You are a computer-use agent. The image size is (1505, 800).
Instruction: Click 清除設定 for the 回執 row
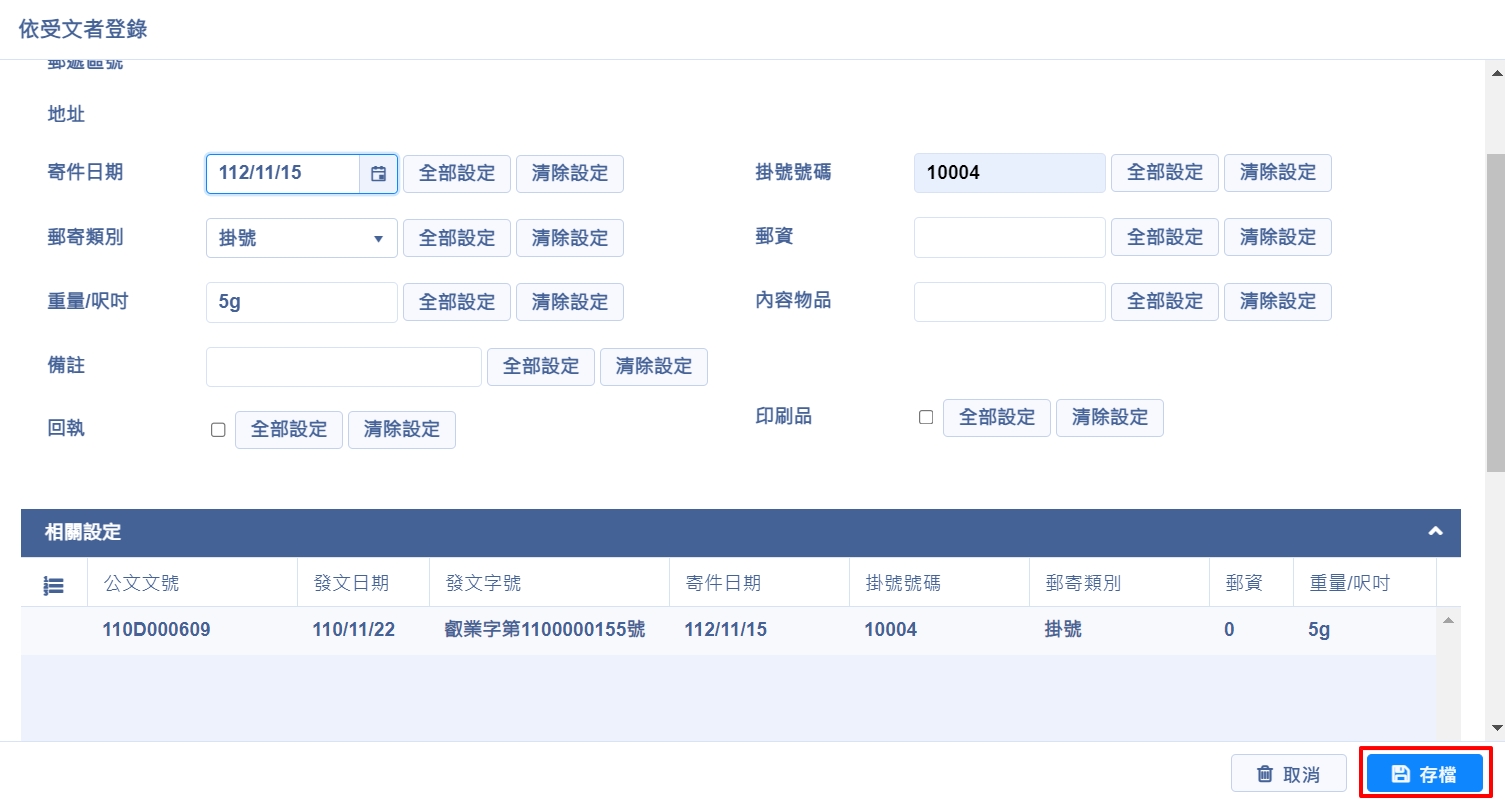tap(401, 430)
